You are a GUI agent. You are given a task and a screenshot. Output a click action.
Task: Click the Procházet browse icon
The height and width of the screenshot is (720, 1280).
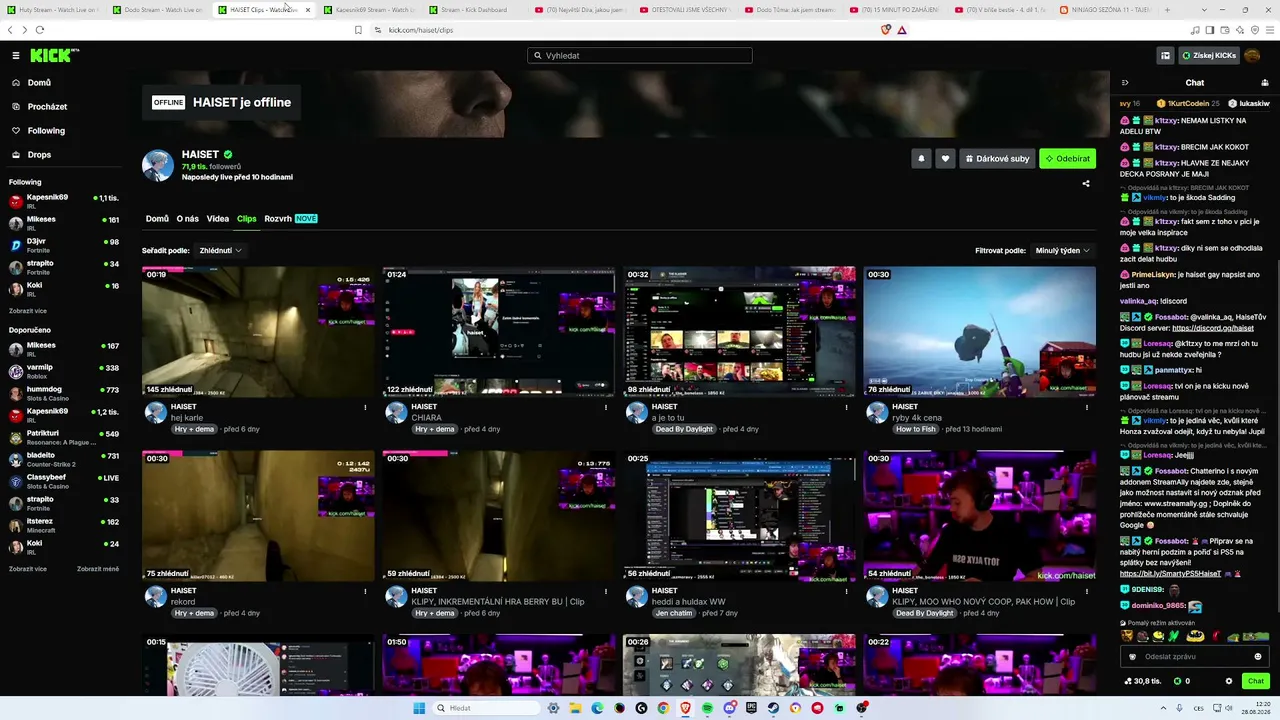coord(16,107)
